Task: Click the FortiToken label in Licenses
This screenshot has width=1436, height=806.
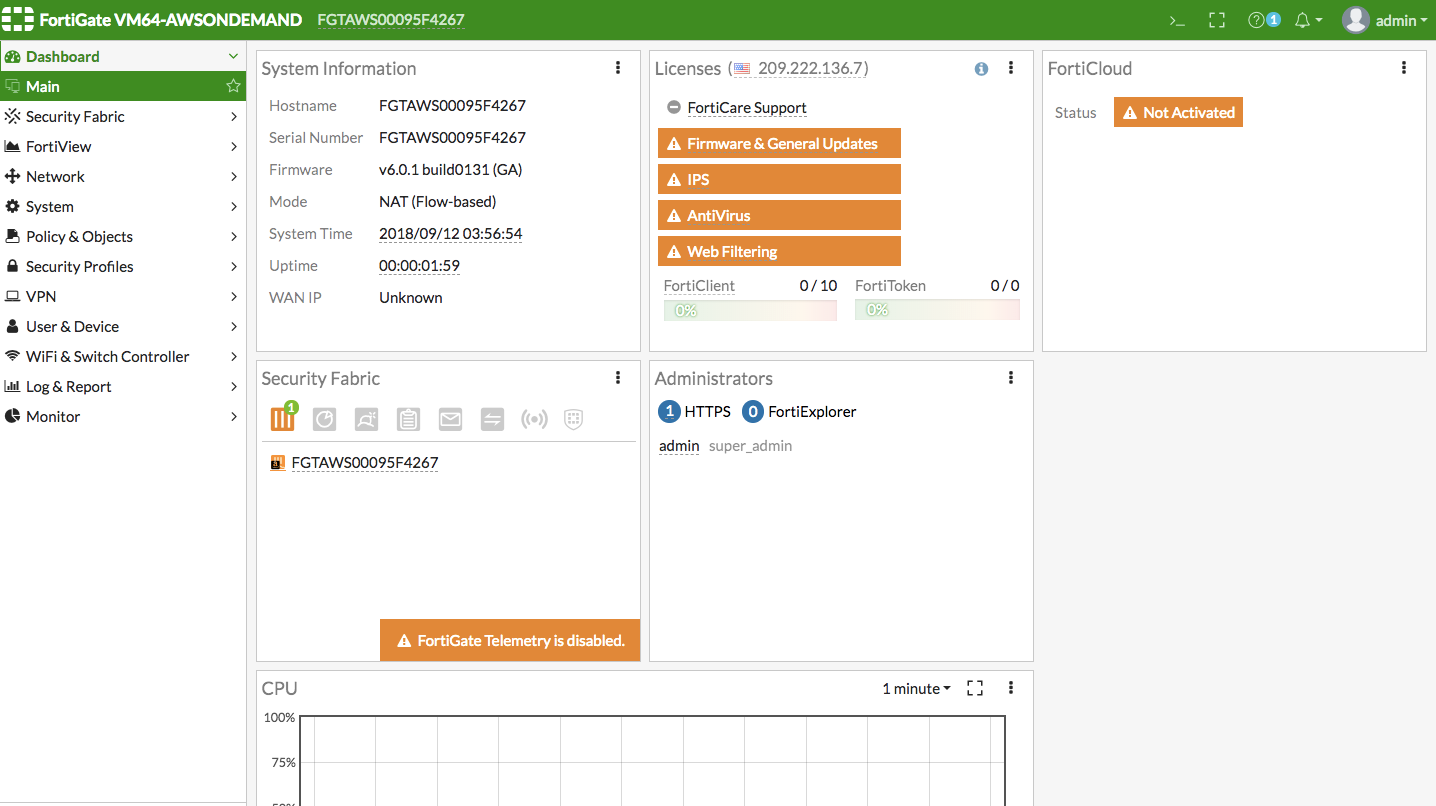Action: click(890, 286)
